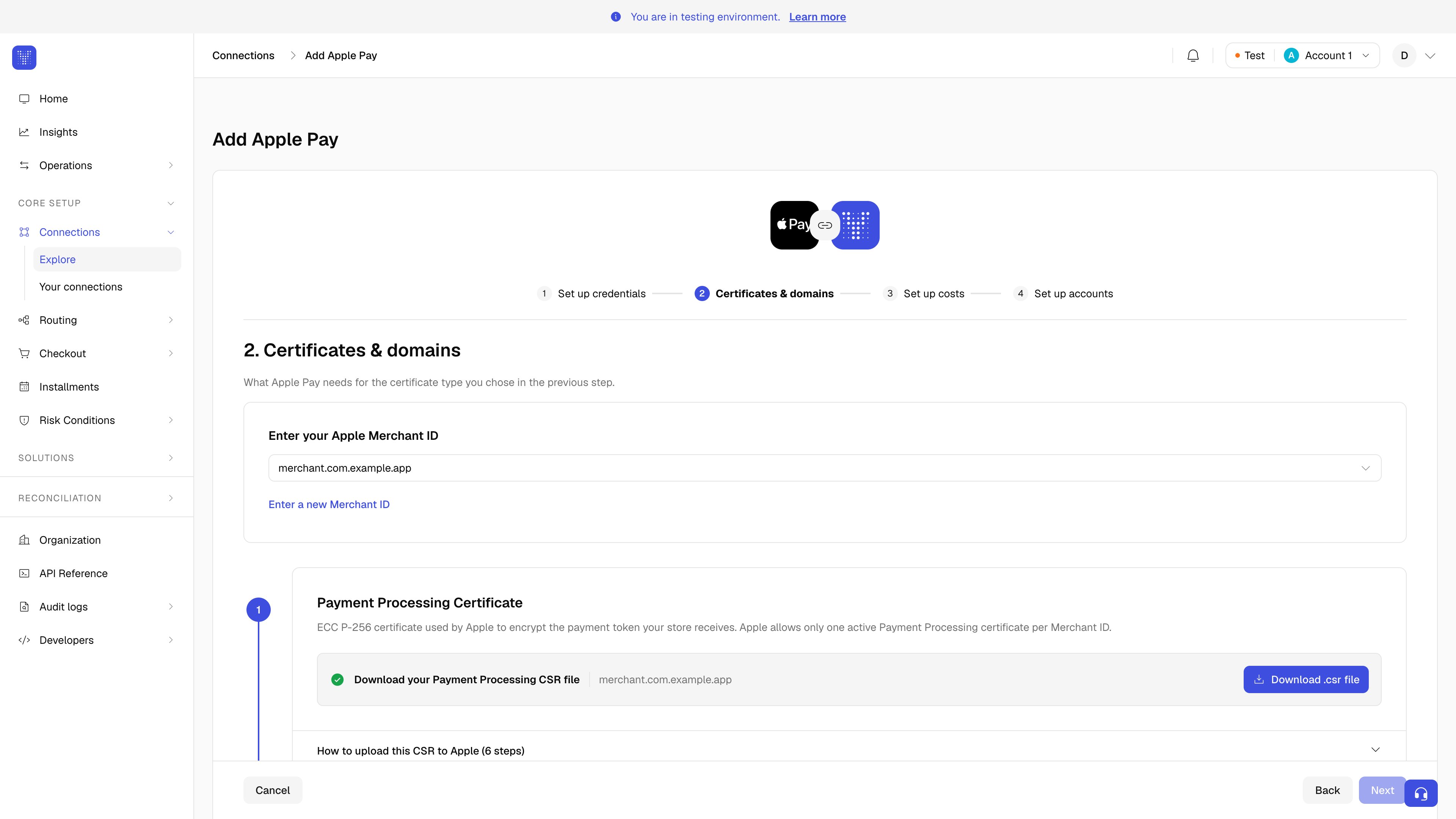This screenshot has width=1456, height=819.
Task: Click the Apple Pay logo tile
Action: tap(792, 225)
